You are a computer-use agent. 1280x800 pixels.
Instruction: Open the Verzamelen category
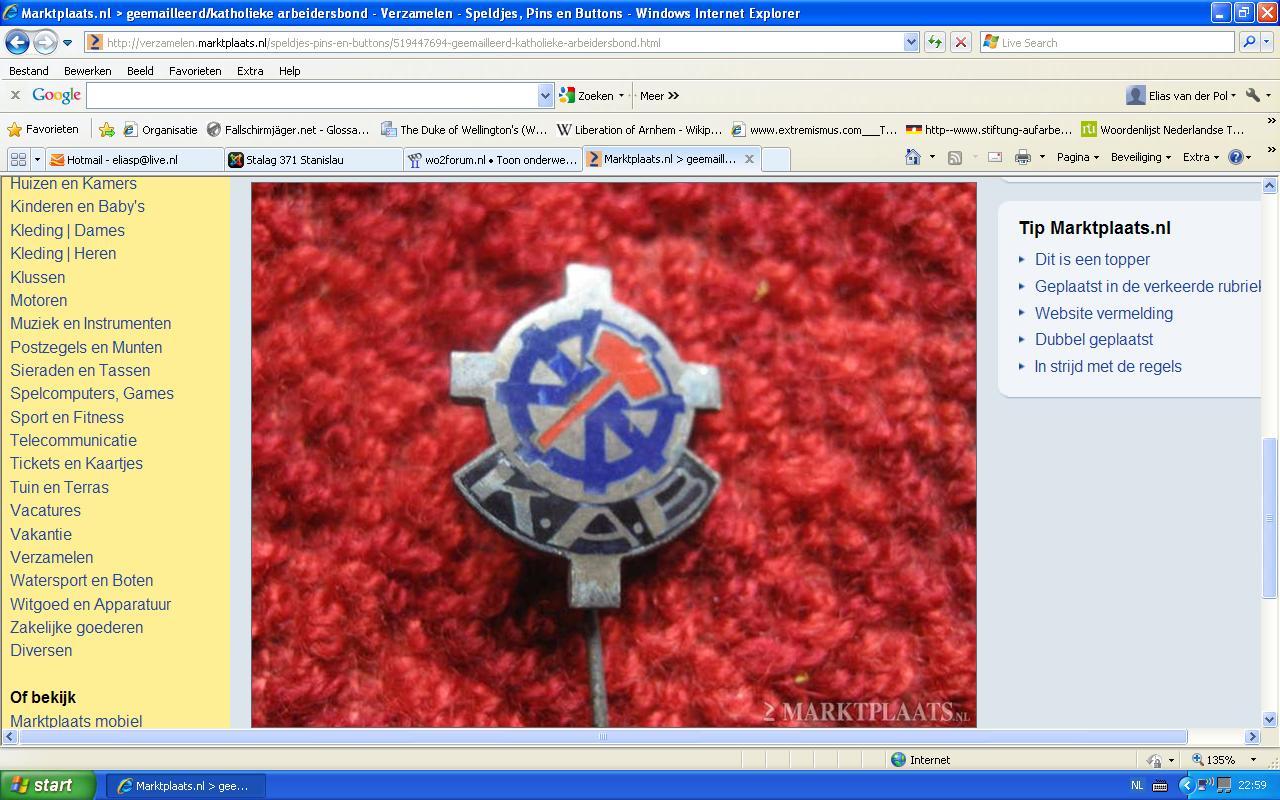tap(51, 557)
